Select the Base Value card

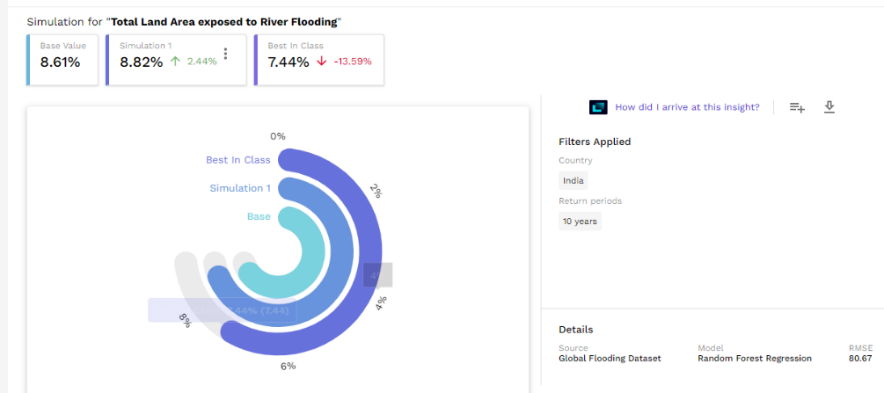[x=62, y=60]
